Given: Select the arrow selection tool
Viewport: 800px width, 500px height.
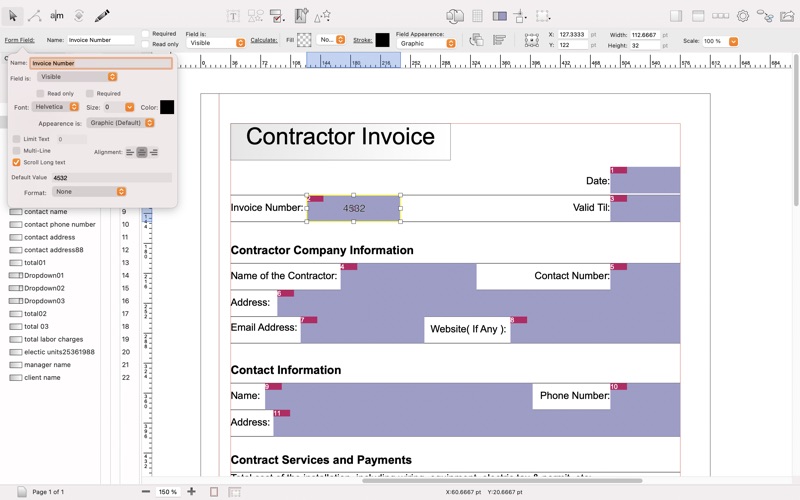Looking at the screenshot, I should click(13, 16).
